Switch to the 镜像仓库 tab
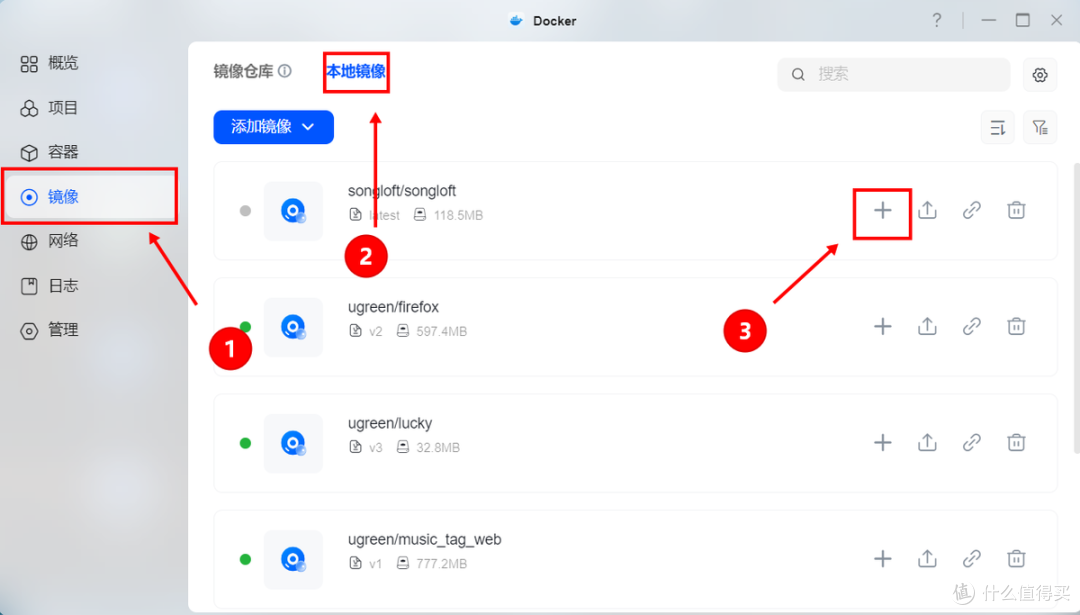Screen dimensions: 1080x615 point(243,71)
